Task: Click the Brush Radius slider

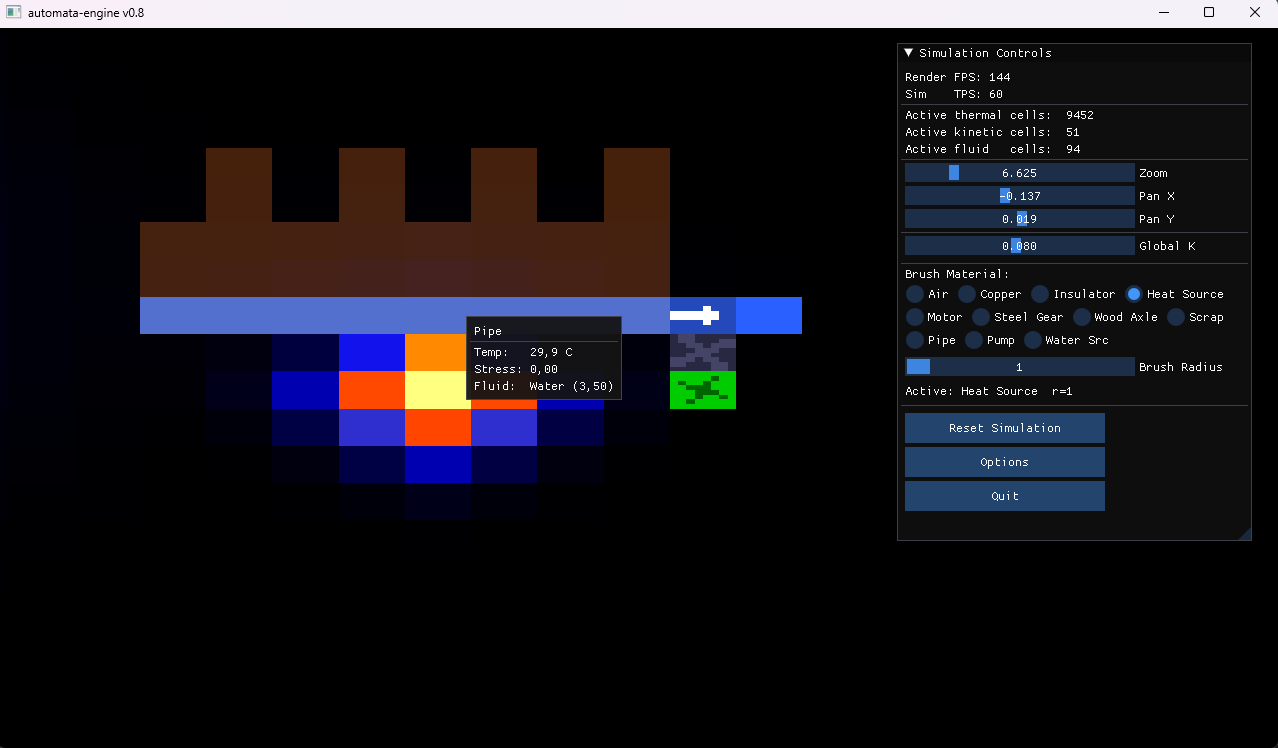Action: click(1020, 367)
